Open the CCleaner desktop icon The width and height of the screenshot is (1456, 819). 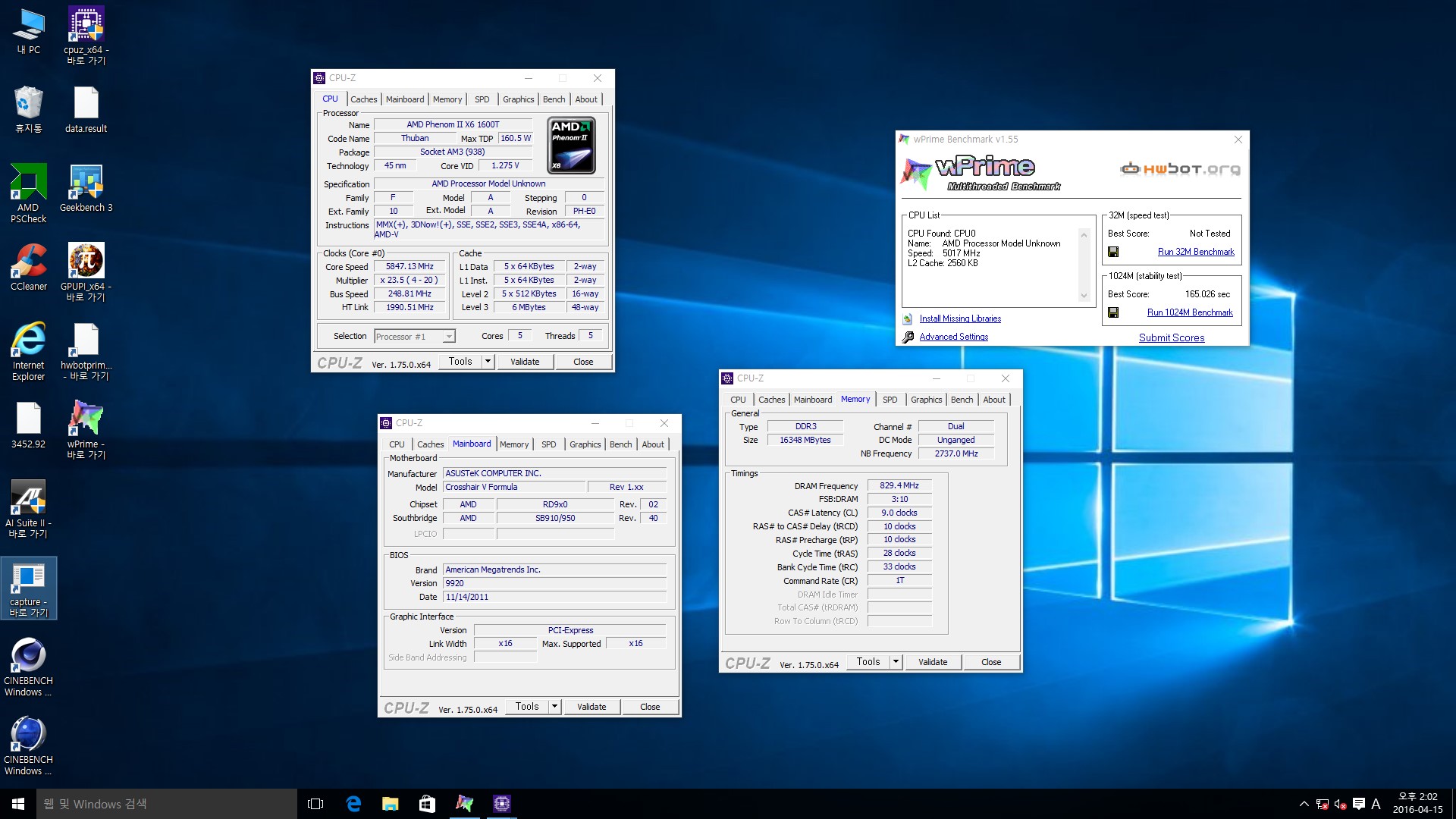coord(29,267)
